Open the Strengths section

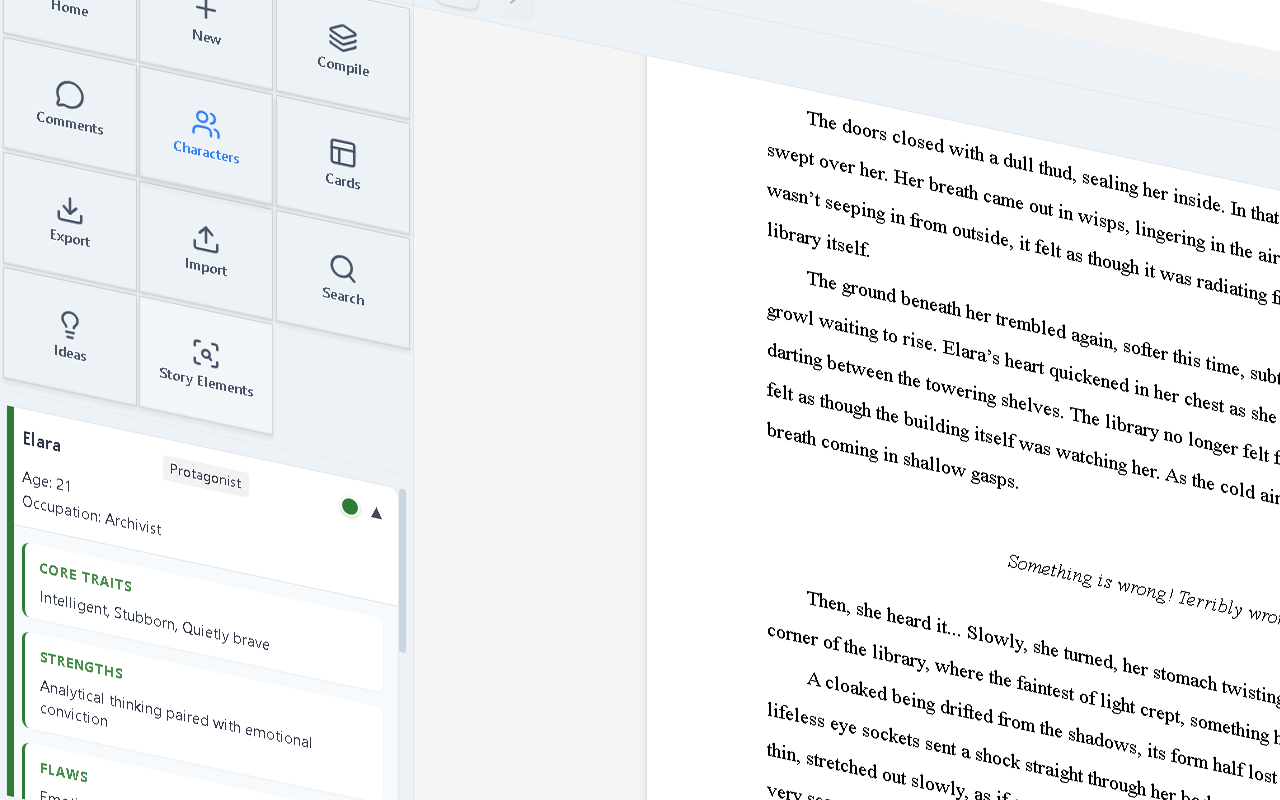[x=81, y=665]
